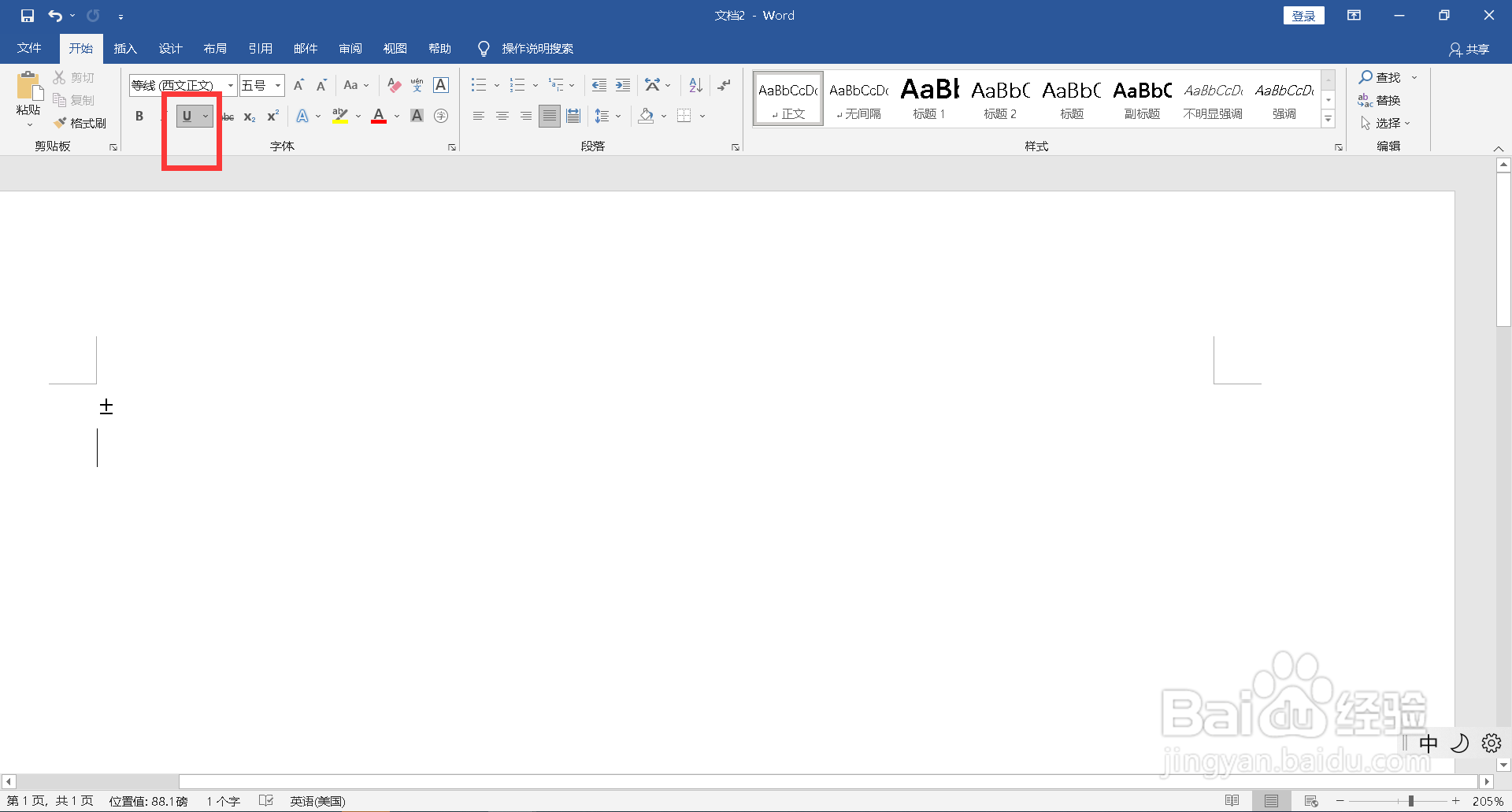
Task: Shrink font size with shrink font icon
Action: [x=321, y=85]
